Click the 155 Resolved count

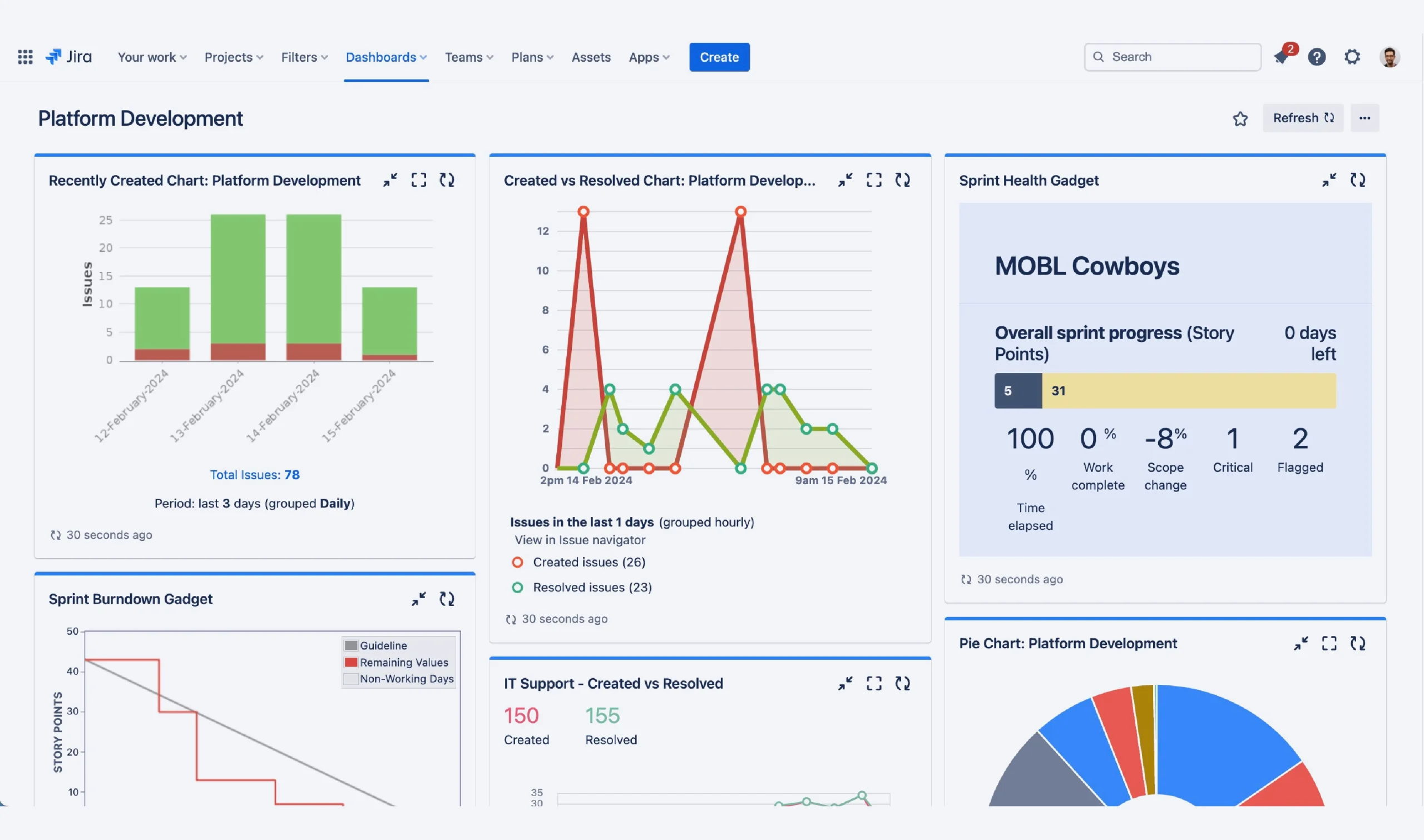click(x=611, y=725)
